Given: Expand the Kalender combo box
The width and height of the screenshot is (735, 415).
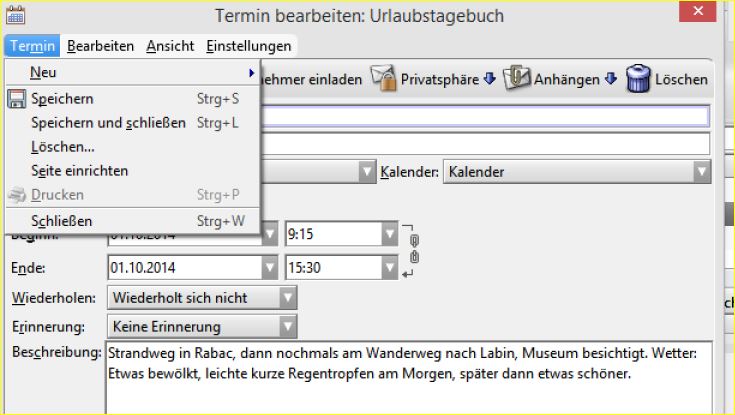Looking at the screenshot, I should pyautogui.click(x=701, y=172).
